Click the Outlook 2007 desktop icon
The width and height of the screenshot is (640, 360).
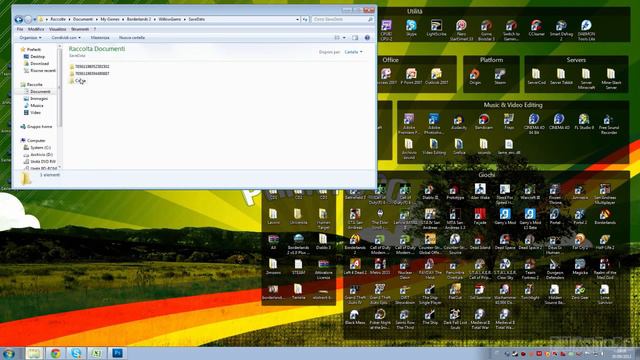[x=436, y=77]
